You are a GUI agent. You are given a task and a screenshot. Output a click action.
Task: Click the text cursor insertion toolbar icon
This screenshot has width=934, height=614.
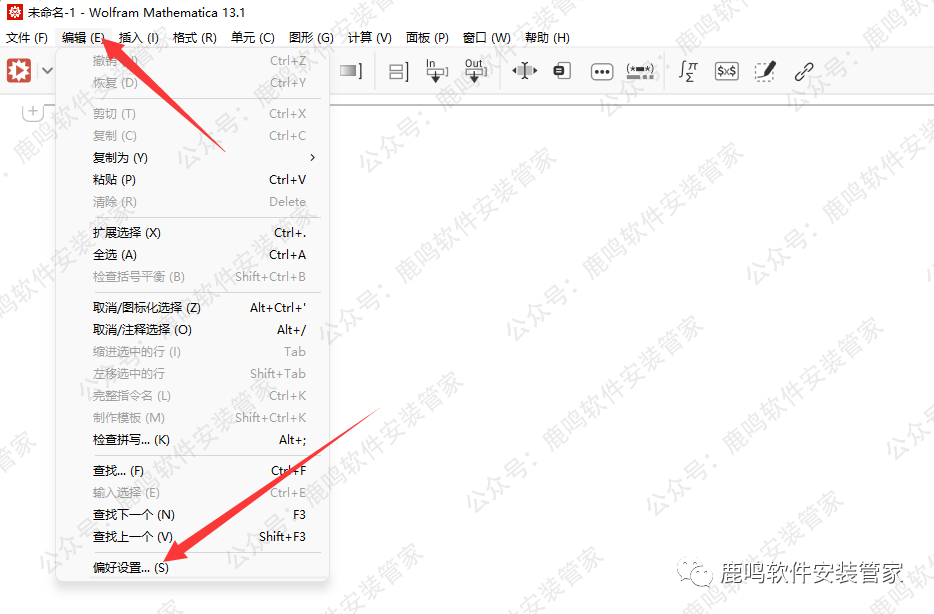(524, 71)
